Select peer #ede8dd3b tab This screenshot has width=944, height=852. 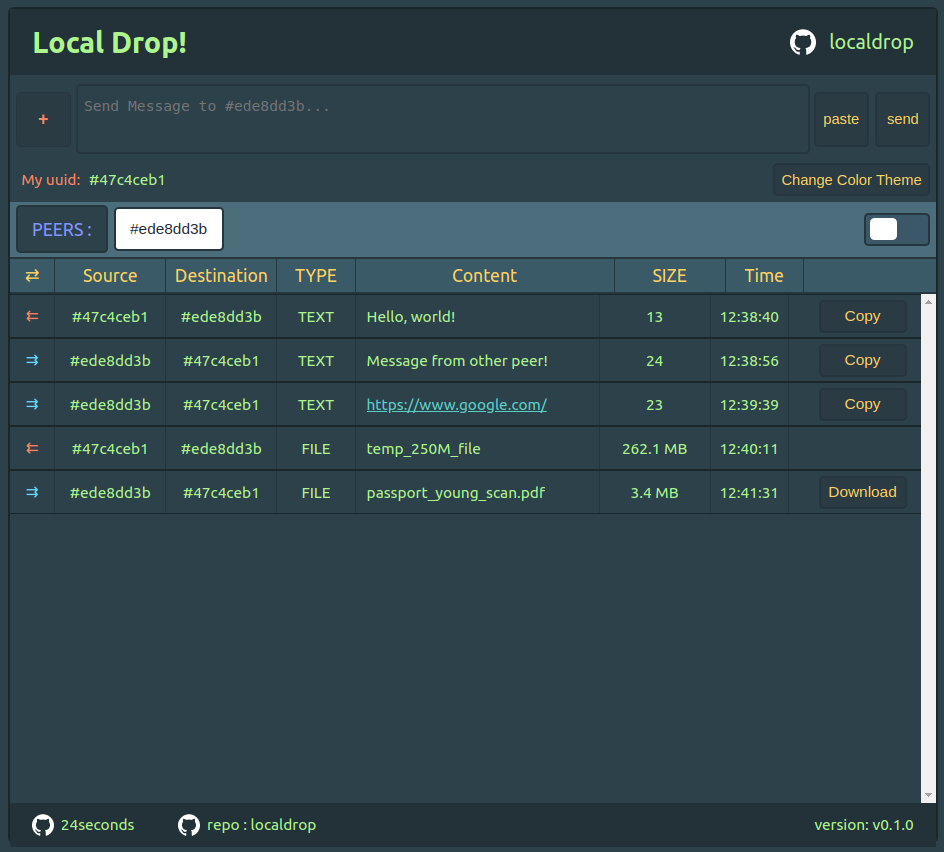click(169, 229)
